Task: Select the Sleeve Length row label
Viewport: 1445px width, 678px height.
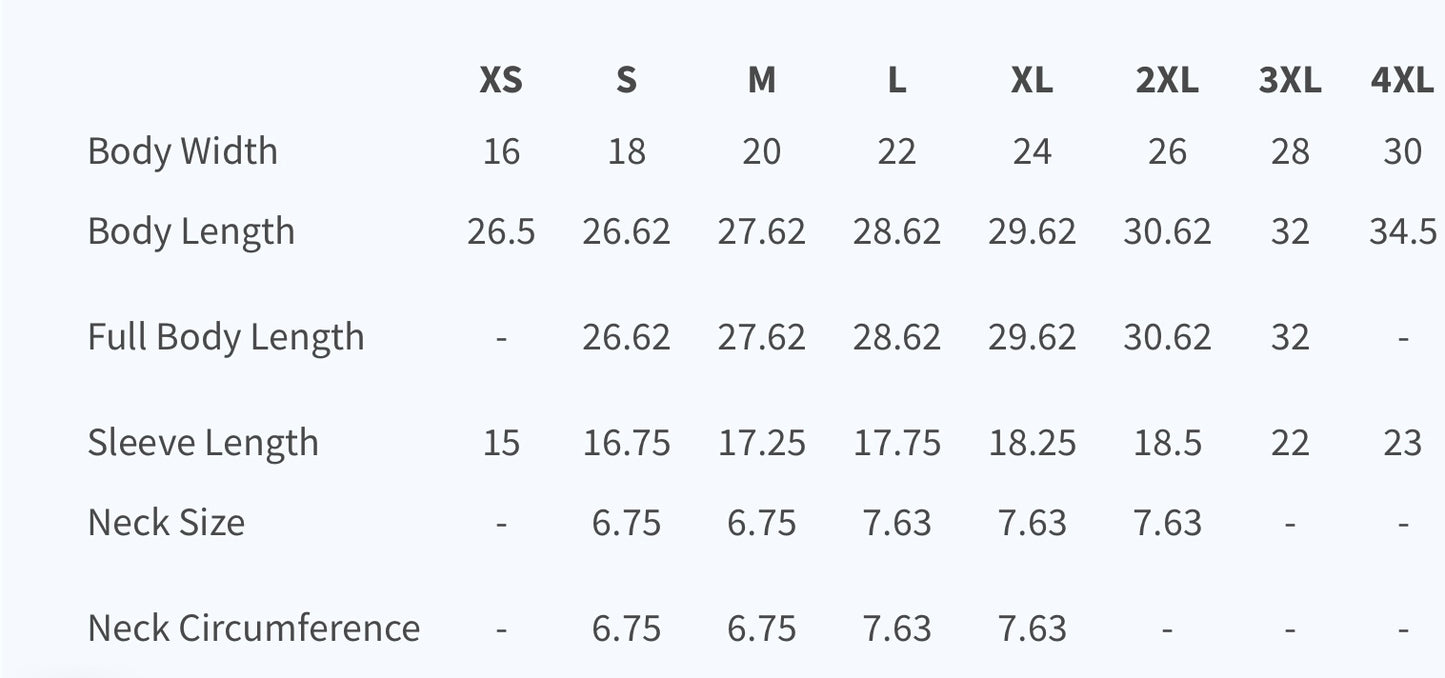Action: coord(203,442)
